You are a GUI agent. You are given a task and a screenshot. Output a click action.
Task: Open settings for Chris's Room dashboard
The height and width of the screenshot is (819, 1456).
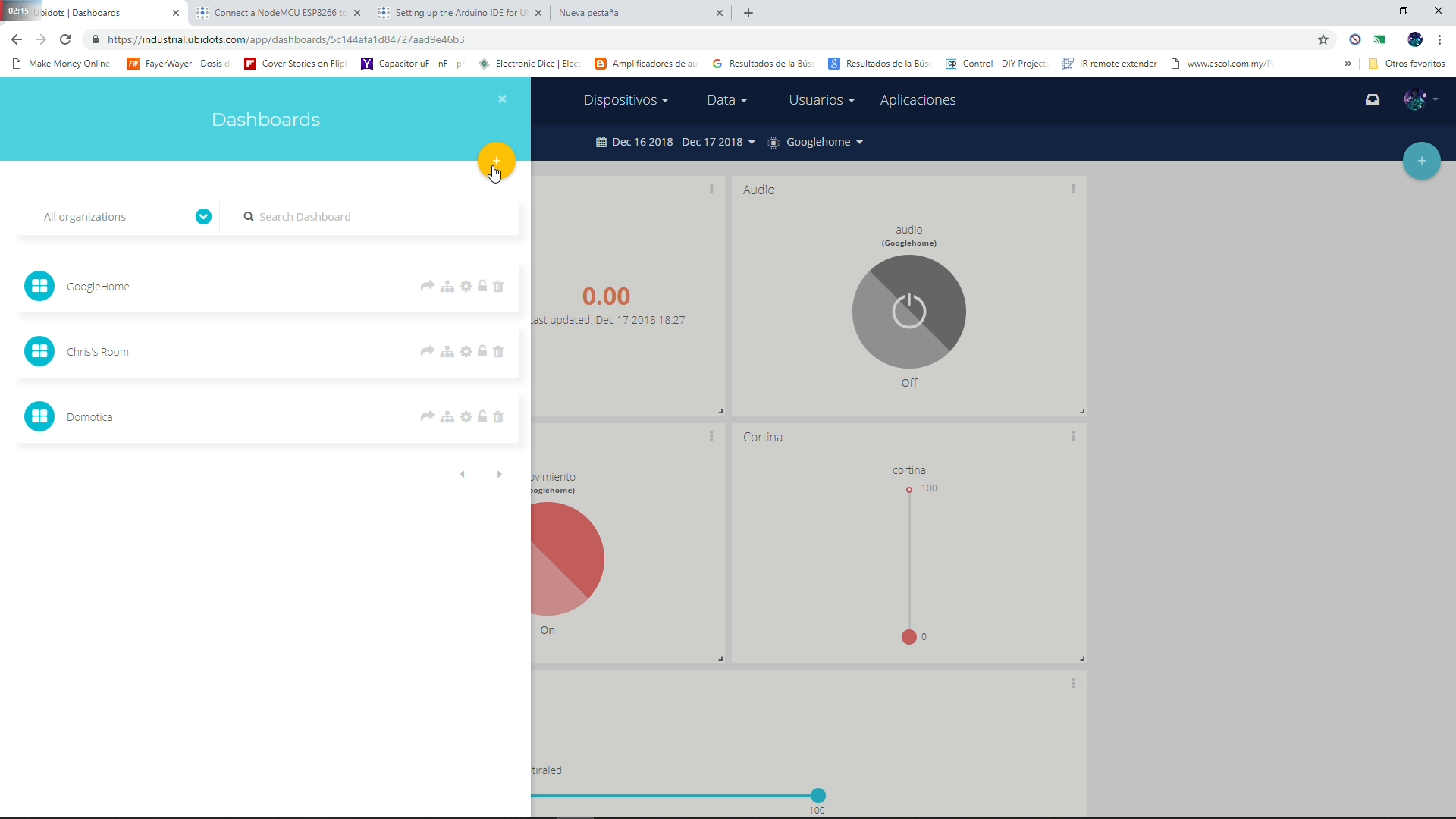466,351
